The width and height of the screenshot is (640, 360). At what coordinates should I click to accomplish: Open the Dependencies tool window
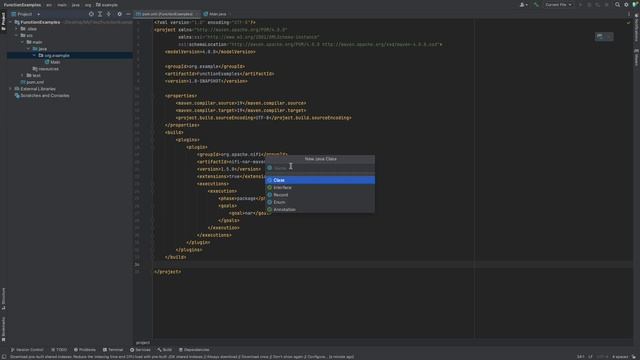(x=194, y=350)
